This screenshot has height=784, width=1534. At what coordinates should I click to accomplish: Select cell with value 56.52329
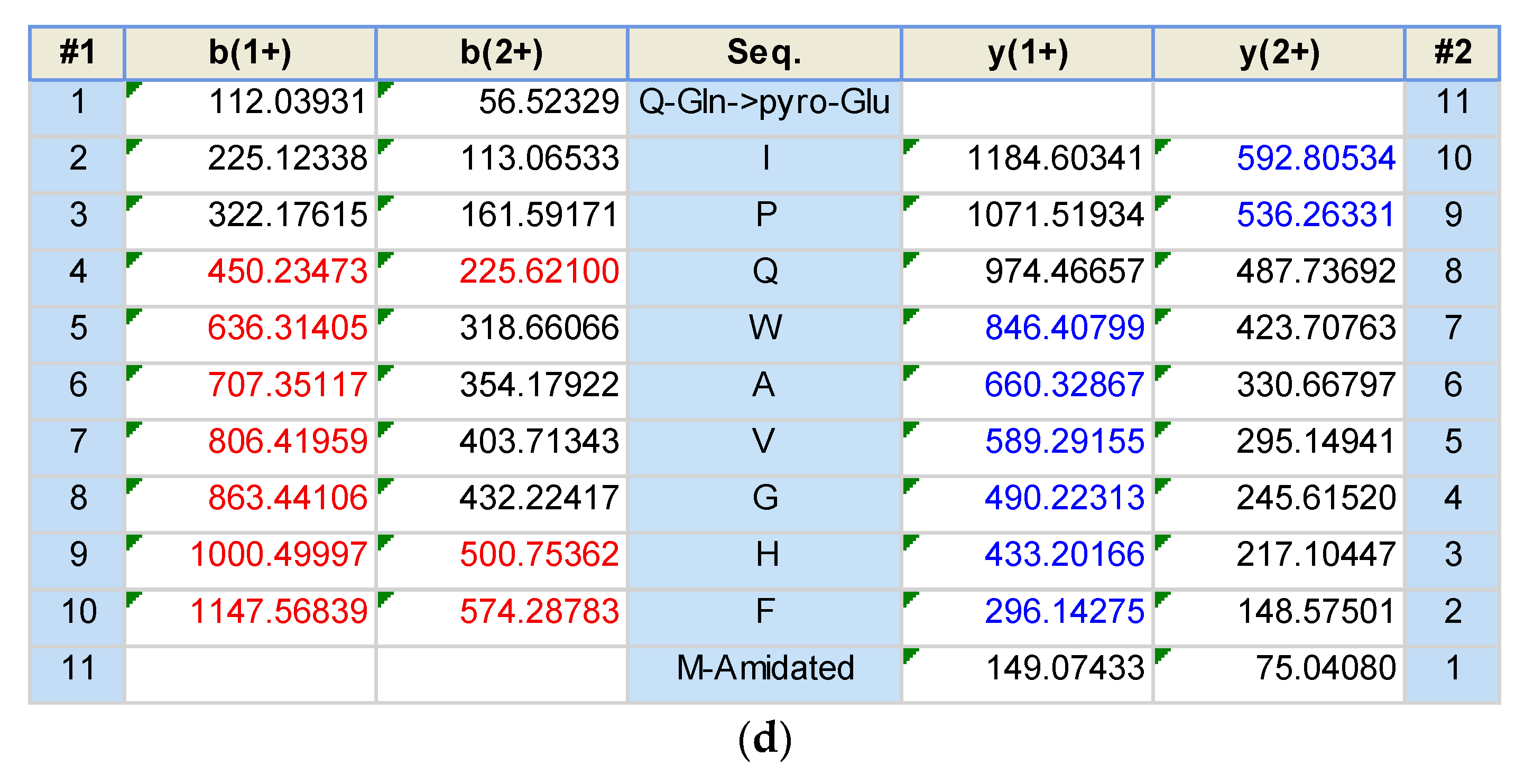click(x=502, y=108)
